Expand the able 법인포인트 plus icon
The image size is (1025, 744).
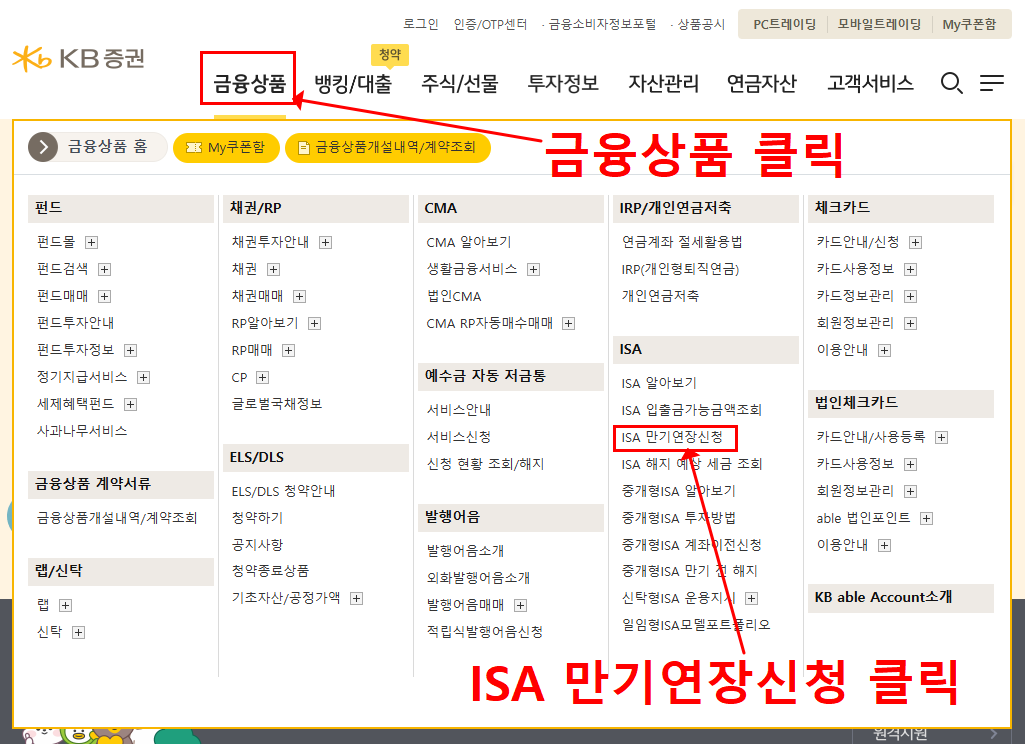pos(926,518)
